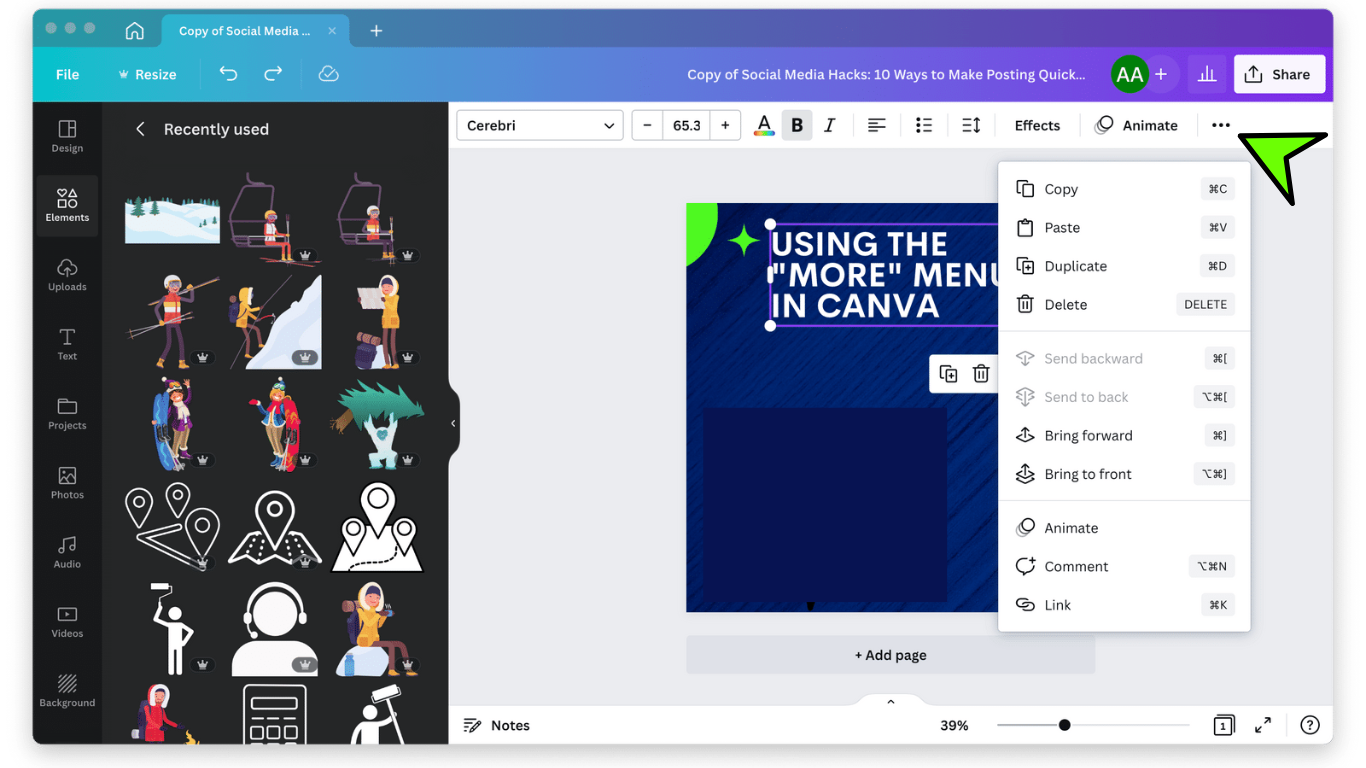The width and height of the screenshot is (1366, 768).
Task: Click the redo arrow icon
Action: click(x=273, y=74)
